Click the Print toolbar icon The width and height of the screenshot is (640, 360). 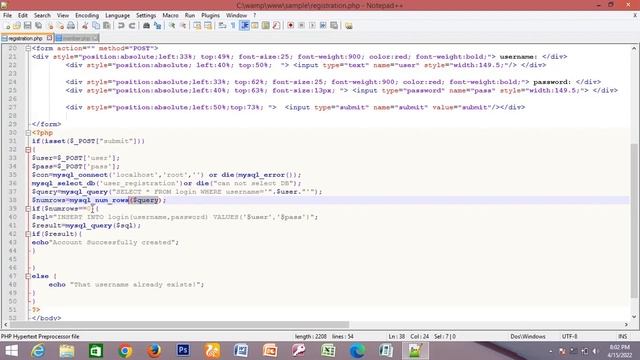71,26
